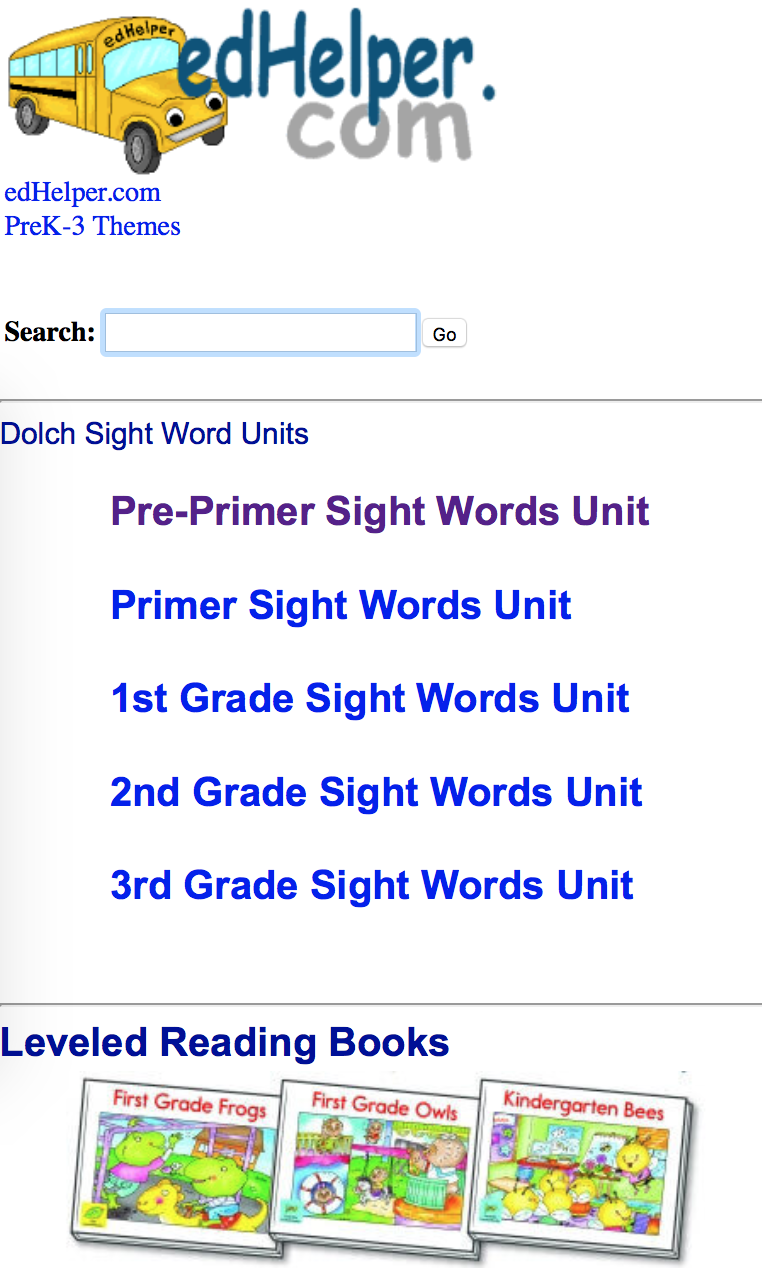Click the Go search button
This screenshot has width=762, height=1282.
click(x=444, y=333)
